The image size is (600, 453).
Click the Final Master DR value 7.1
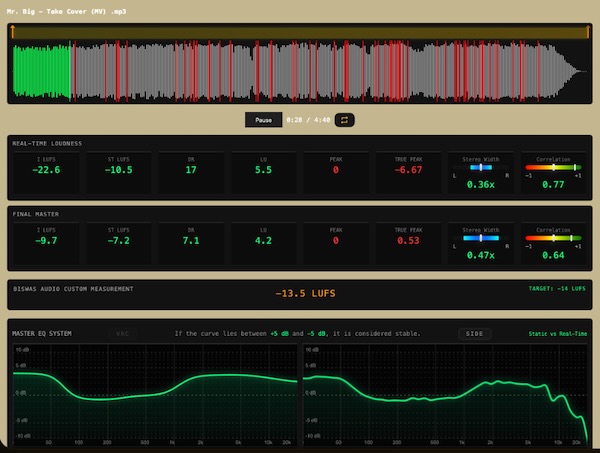191,241
